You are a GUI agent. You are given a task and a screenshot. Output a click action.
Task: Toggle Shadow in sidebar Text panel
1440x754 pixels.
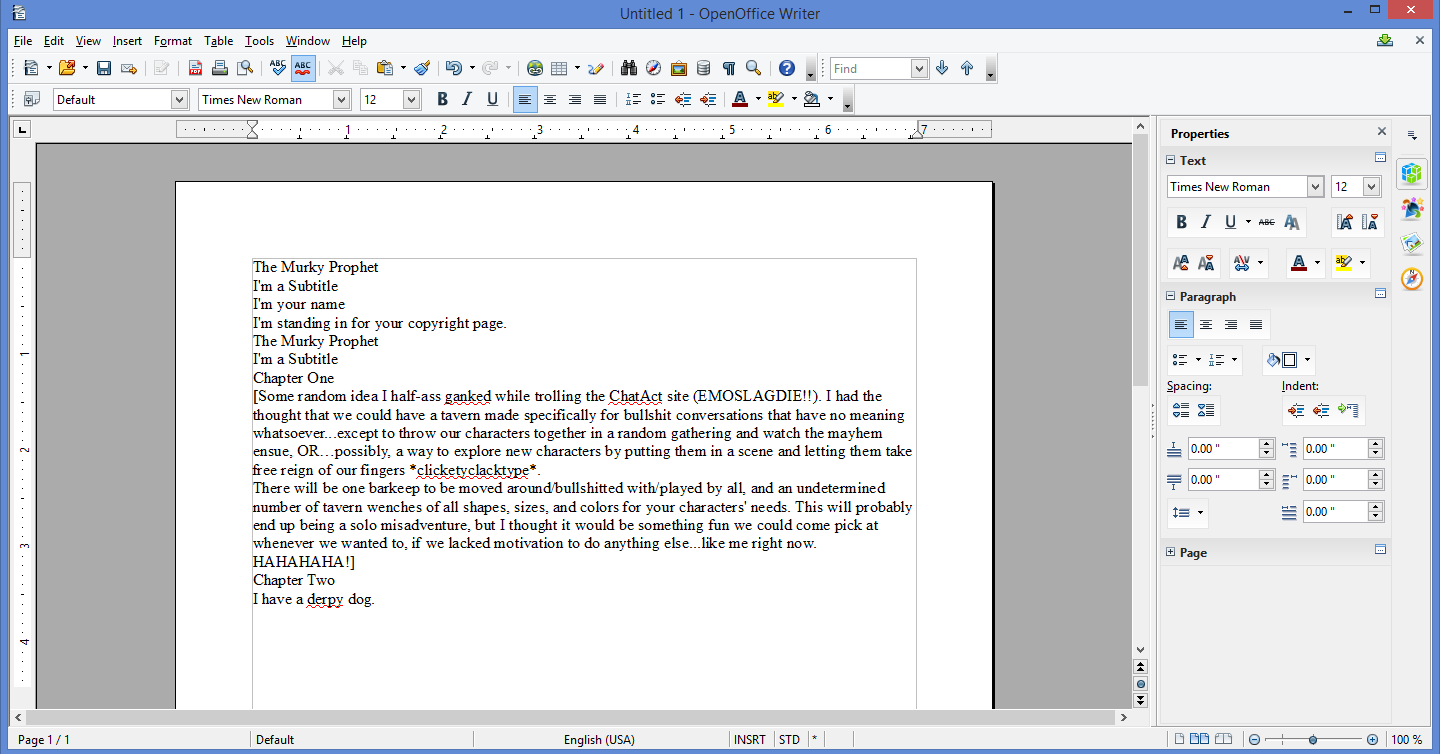click(1292, 222)
